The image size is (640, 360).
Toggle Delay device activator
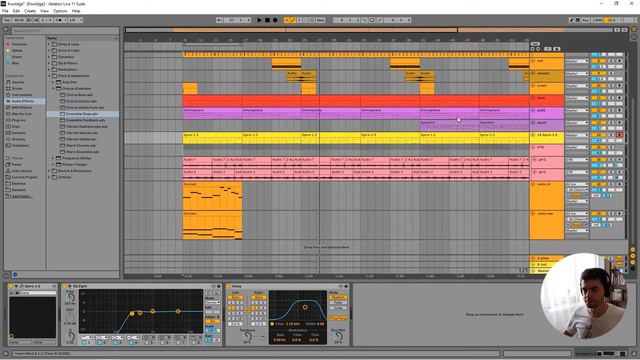point(229,286)
